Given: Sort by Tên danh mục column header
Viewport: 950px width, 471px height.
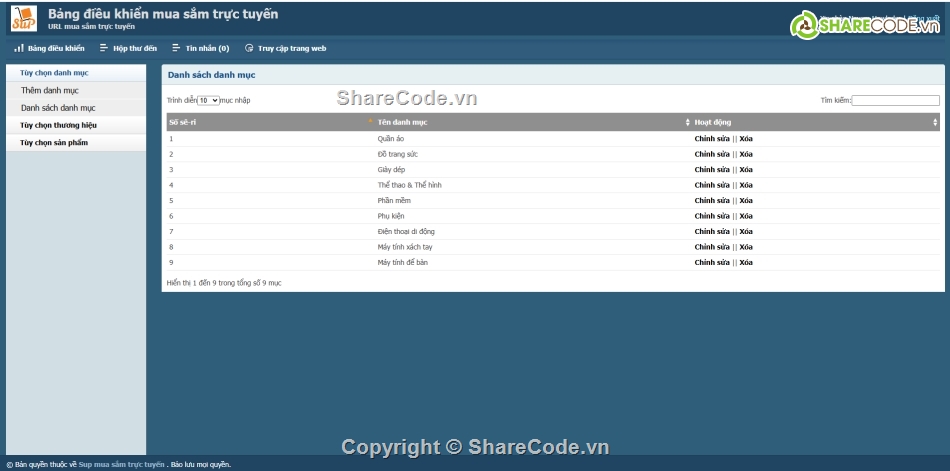Looking at the screenshot, I should pyautogui.click(x=533, y=122).
